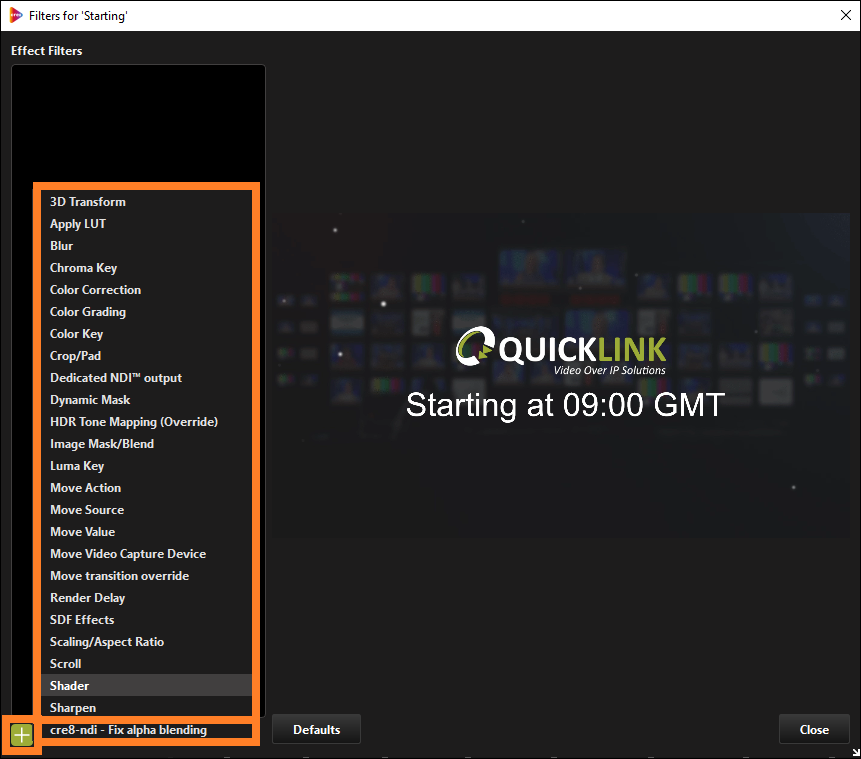Choose 3D Transform from the filter menu

coord(146,202)
